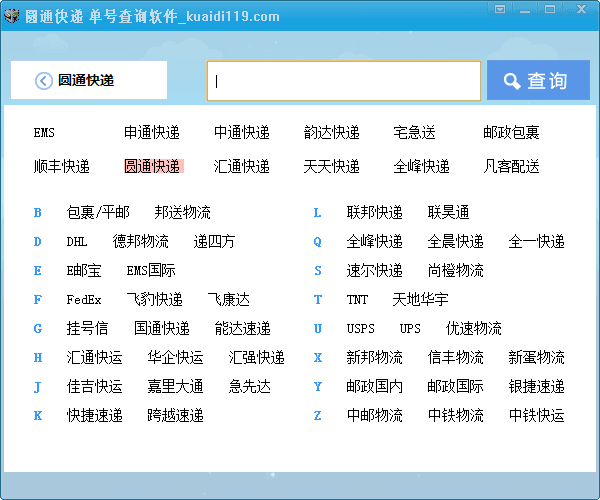The height and width of the screenshot is (500, 600).
Task: Jump to letter B index
Action: [x=37, y=213]
